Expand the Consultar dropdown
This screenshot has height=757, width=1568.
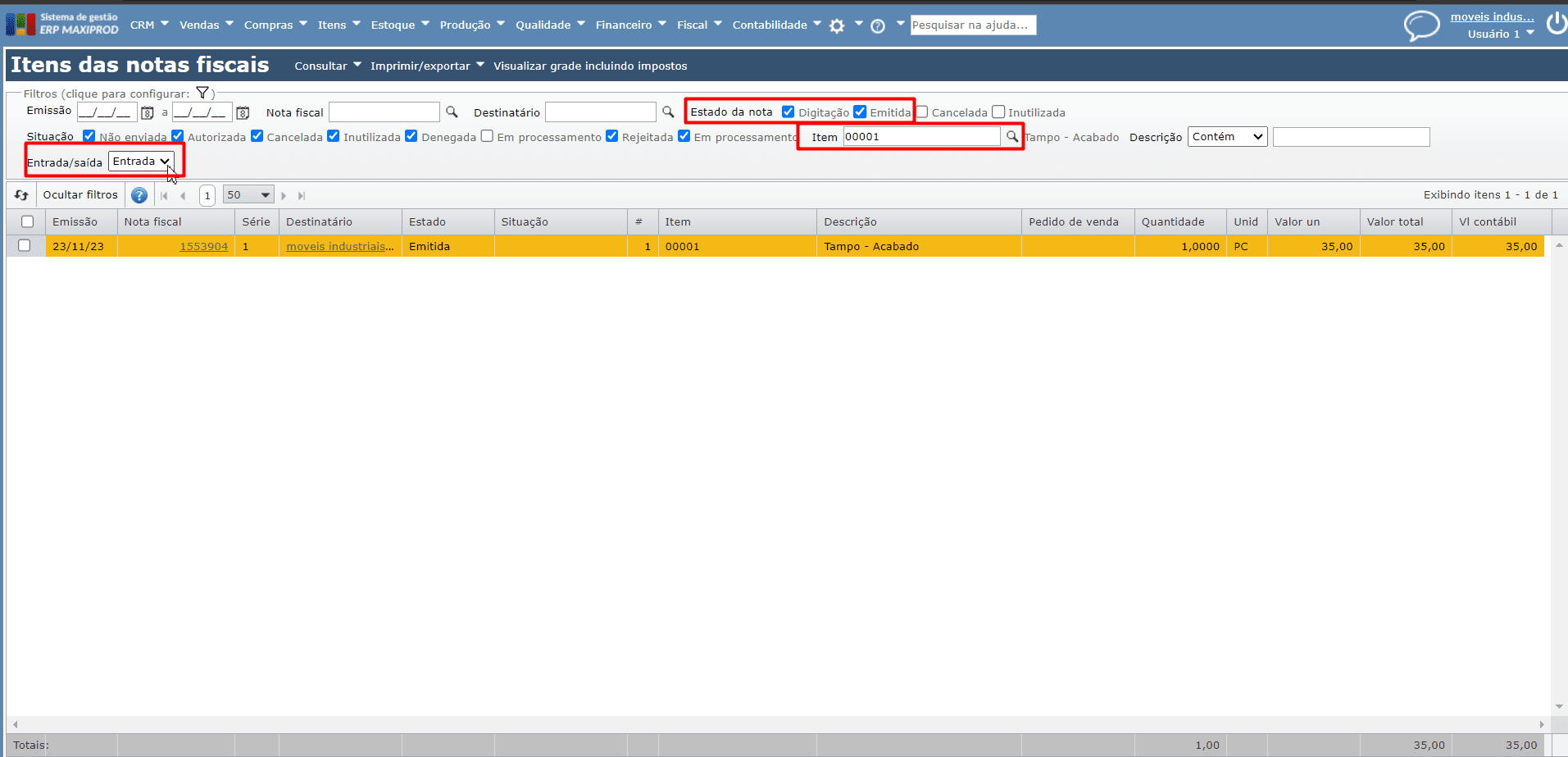coord(328,66)
